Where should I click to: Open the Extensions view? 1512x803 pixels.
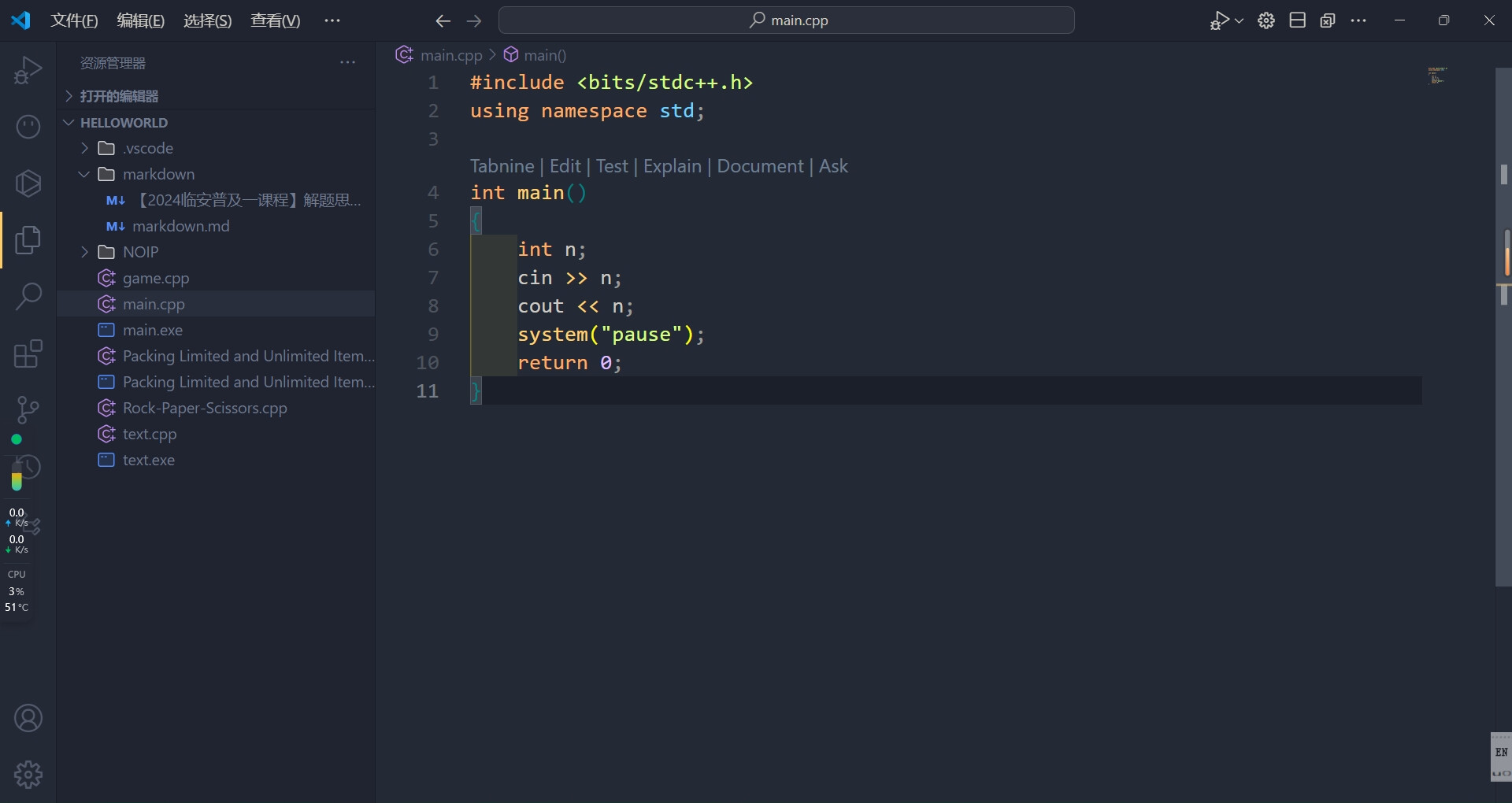28,353
